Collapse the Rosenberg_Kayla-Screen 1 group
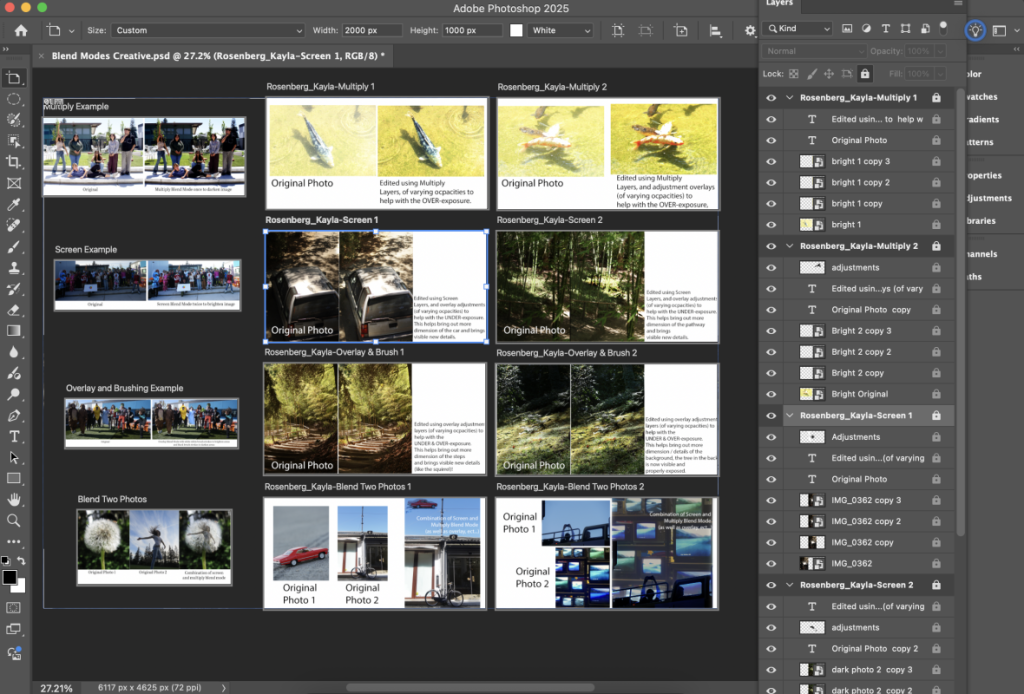The width and height of the screenshot is (1024, 694). click(790, 415)
